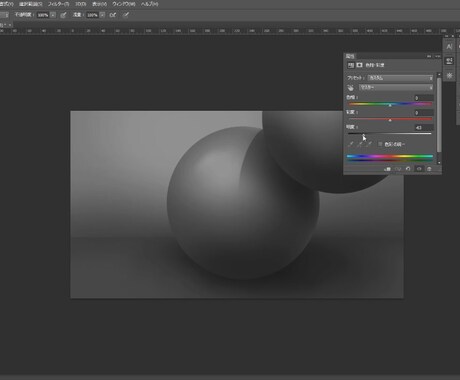Click the horizontal ruler above the canvas
Viewport: 460px width, 380px height.
click(x=221, y=31)
